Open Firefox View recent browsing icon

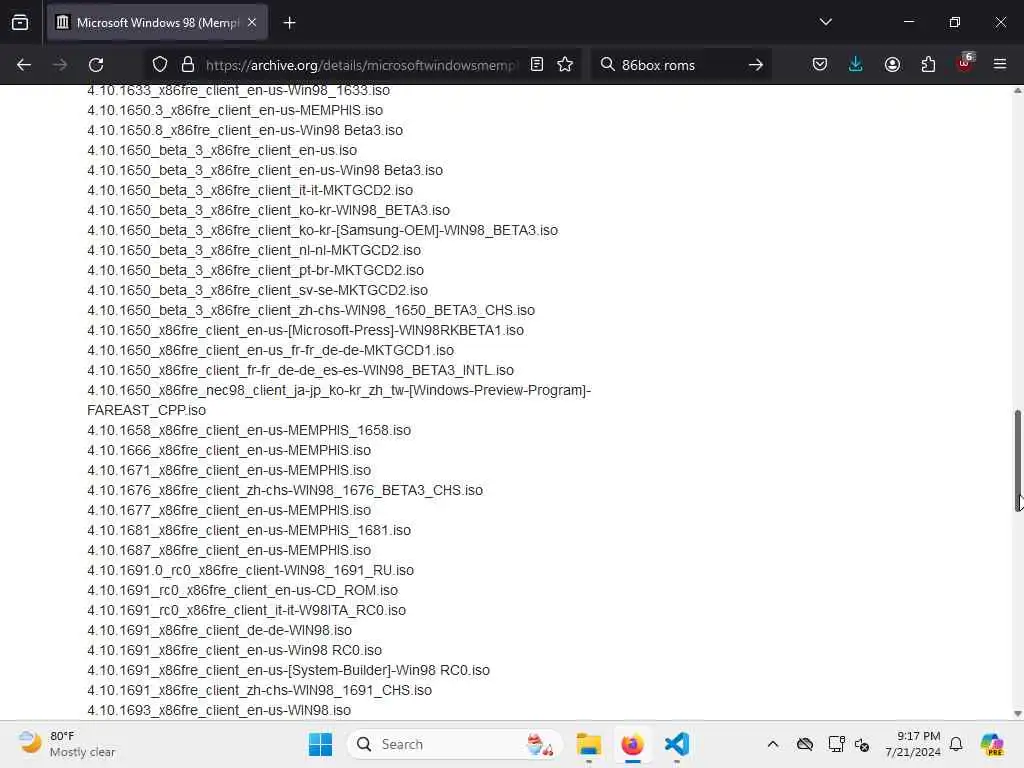20,23
